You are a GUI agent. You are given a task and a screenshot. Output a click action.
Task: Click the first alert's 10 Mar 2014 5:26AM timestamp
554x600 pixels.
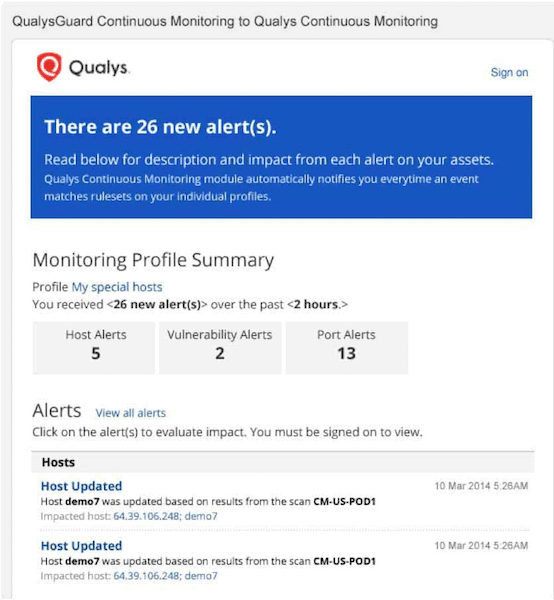pos(481,486)
